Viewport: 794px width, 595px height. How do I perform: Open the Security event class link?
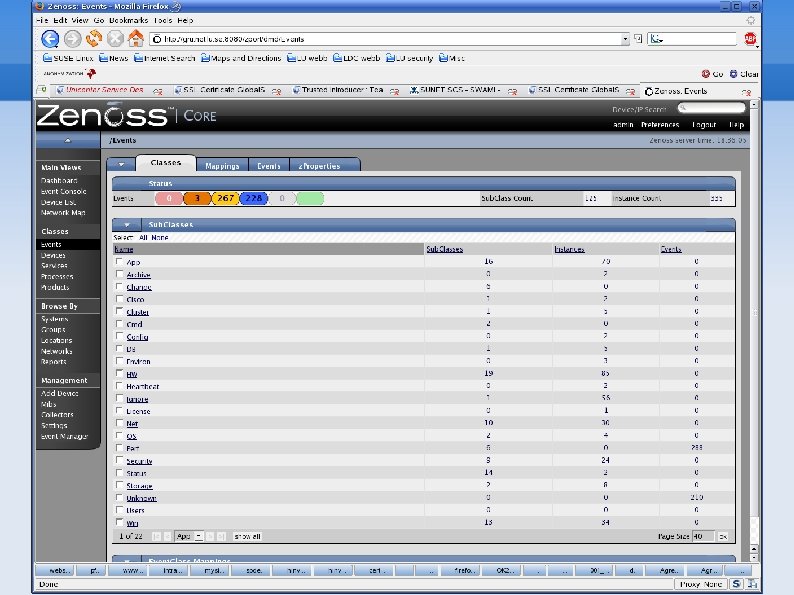point(139,461)
